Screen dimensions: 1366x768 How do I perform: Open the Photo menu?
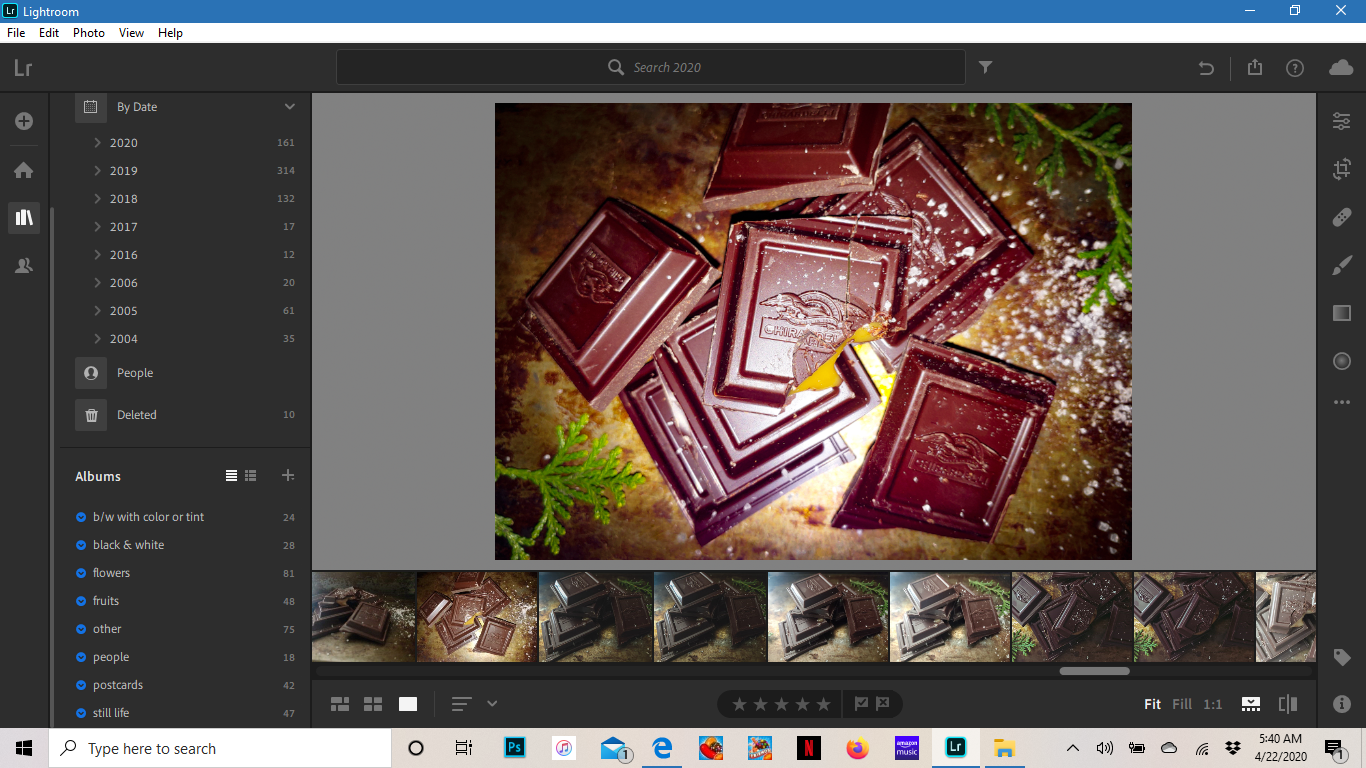coord(89,33)
